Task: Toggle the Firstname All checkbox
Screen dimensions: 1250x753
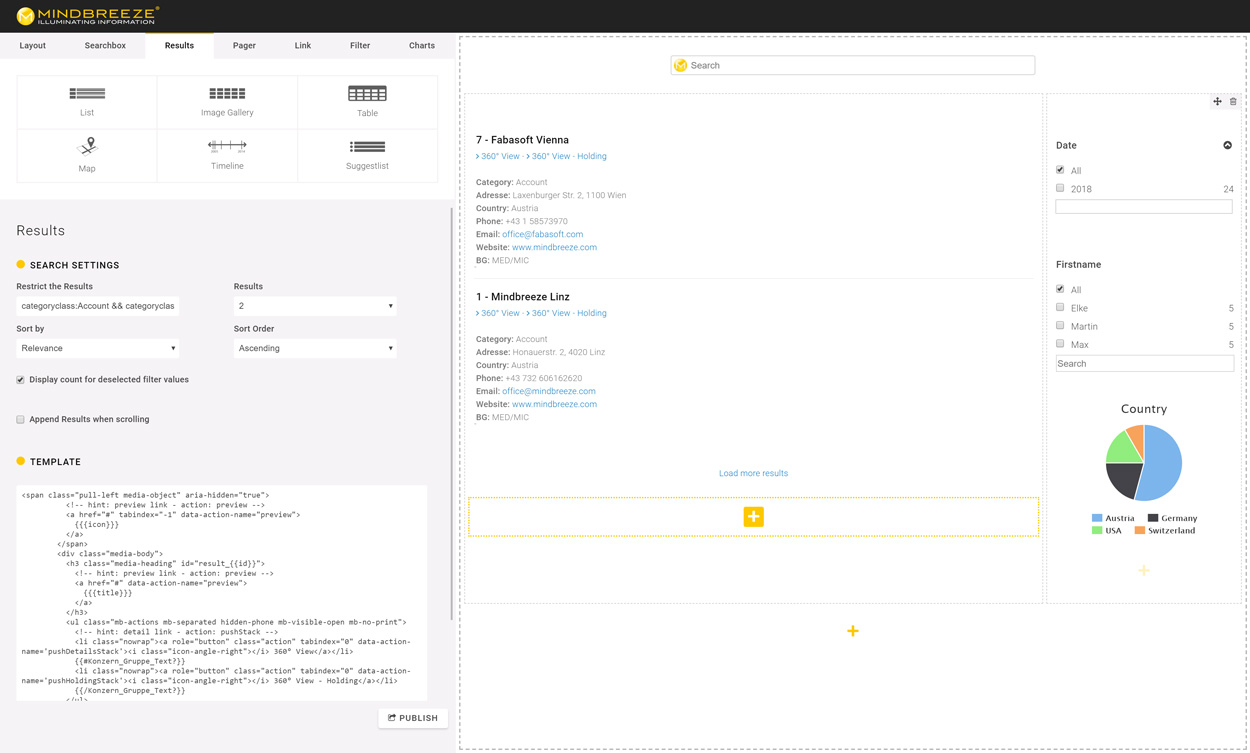Action: point(1060,289)
